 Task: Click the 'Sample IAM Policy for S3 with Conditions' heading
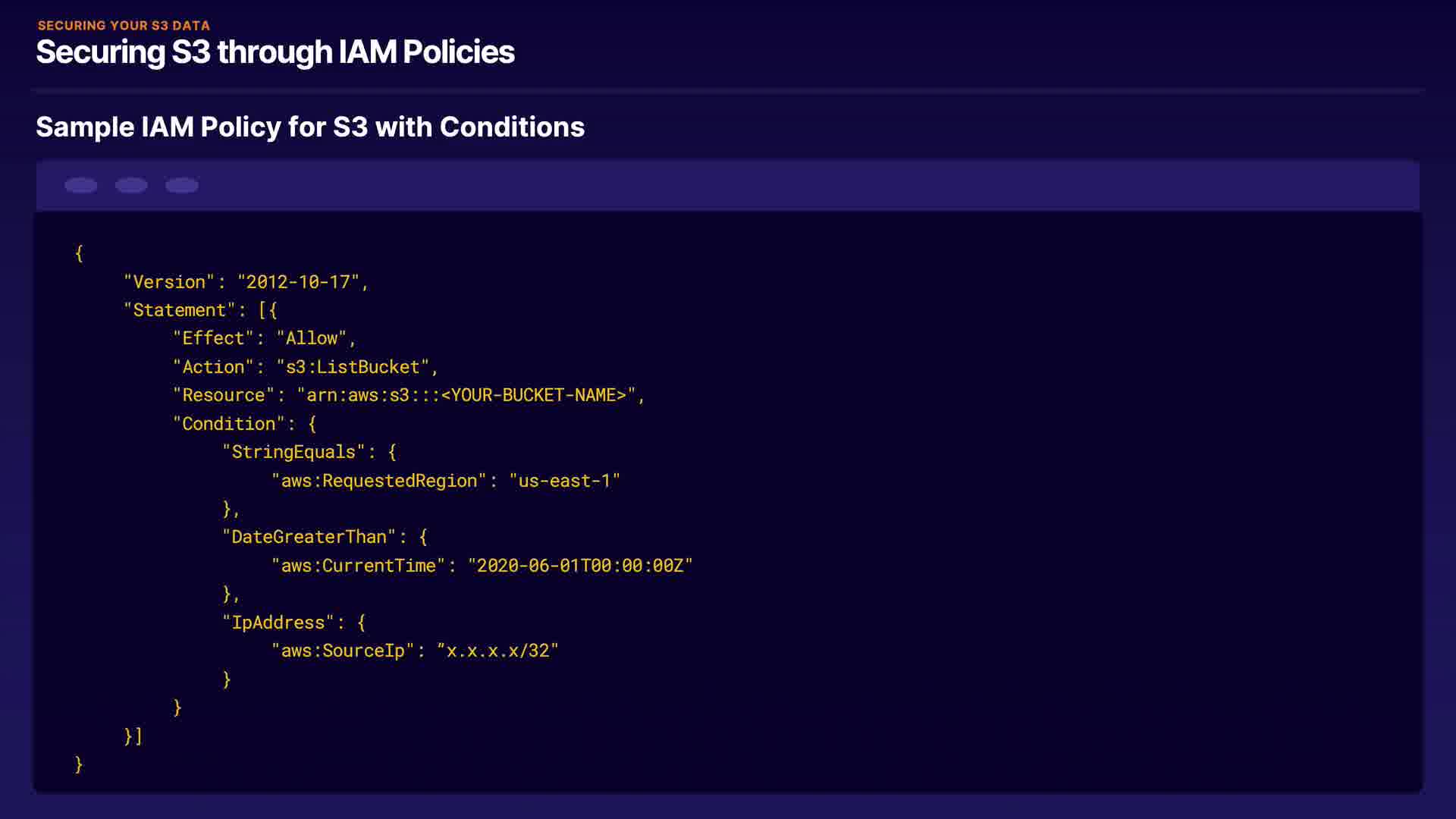[310, 127]
